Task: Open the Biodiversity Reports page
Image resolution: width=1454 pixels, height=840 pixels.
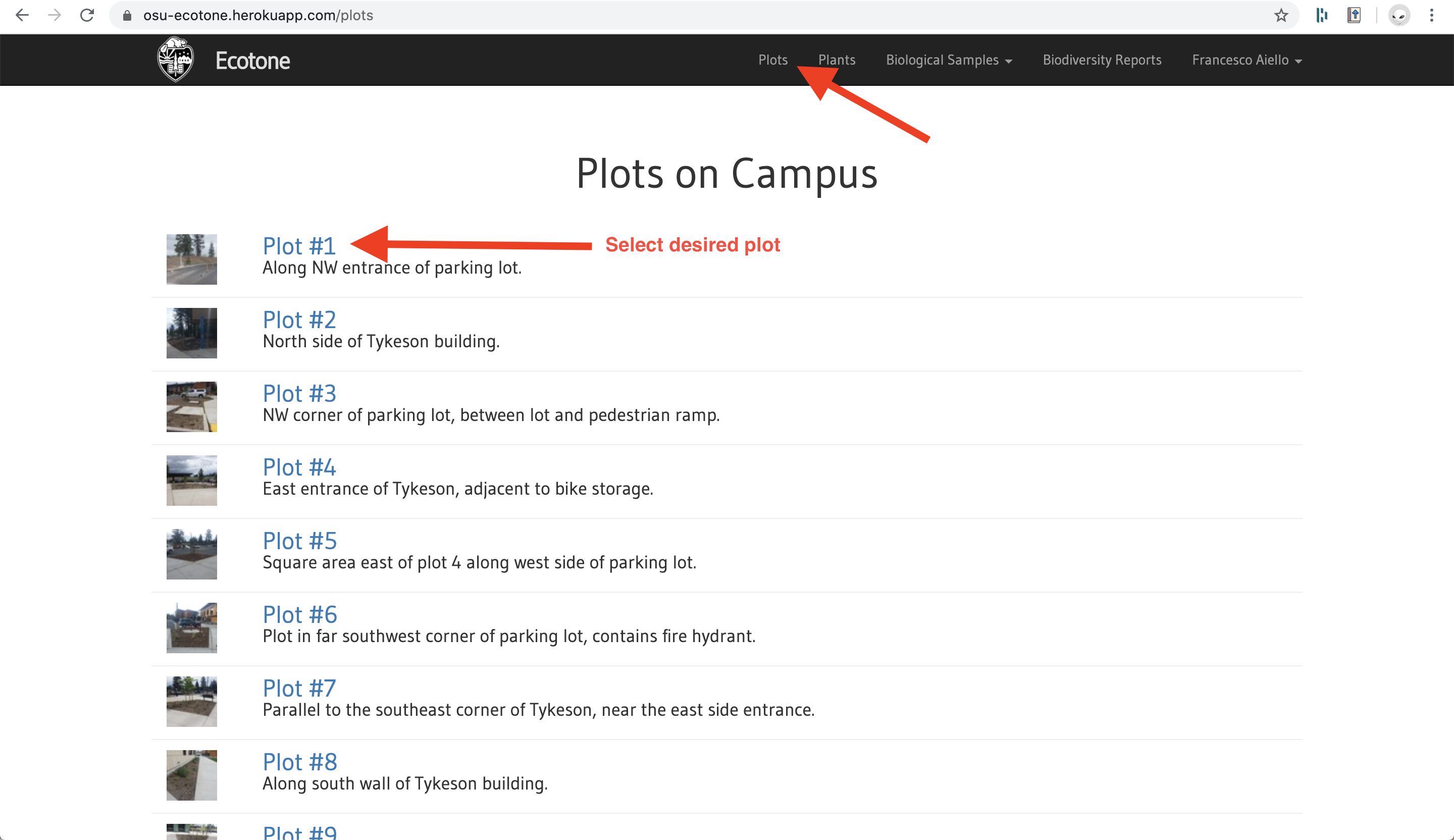Action: click(1102, 59)
